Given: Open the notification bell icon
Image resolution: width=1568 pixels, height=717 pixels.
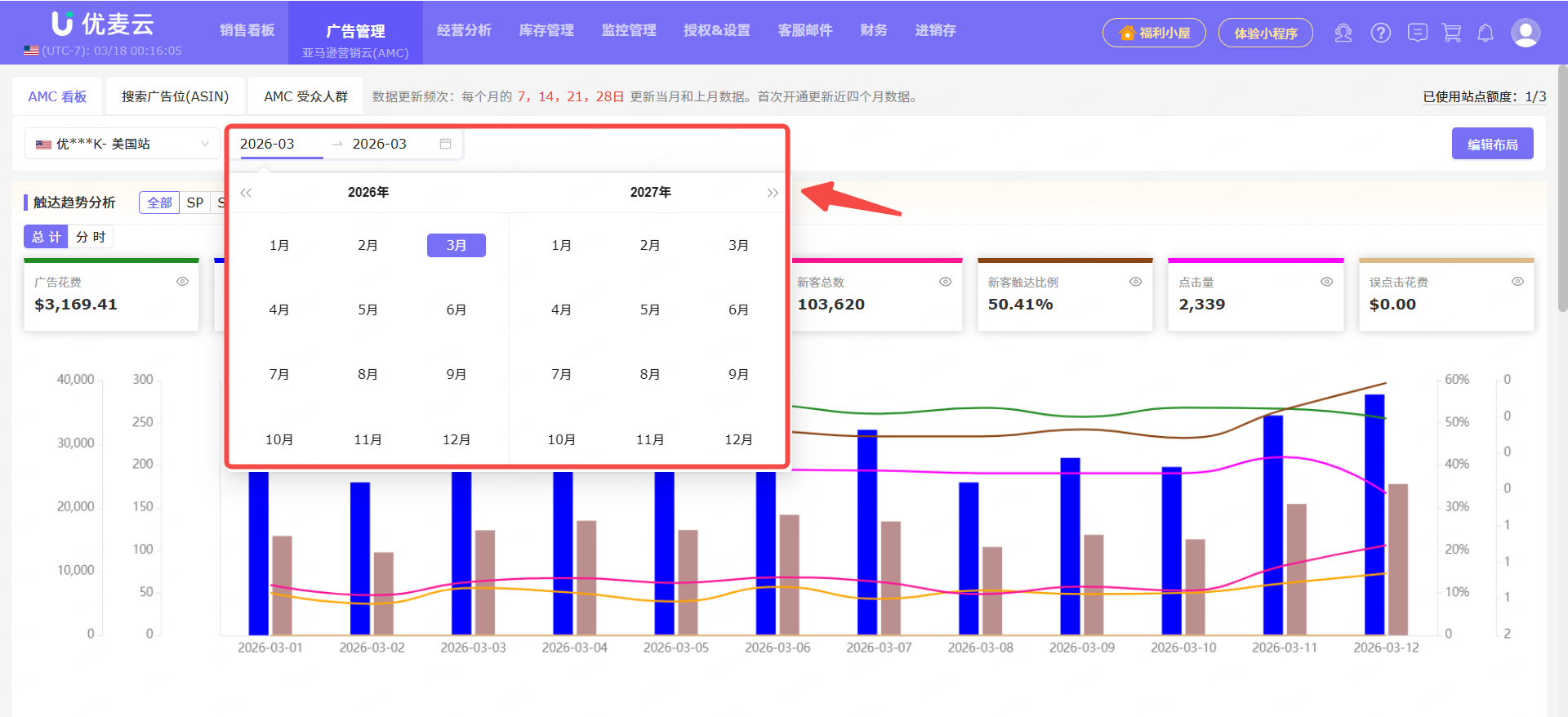Looking at the screenshot, I should pyautogui.click(x=1486, y=33).
